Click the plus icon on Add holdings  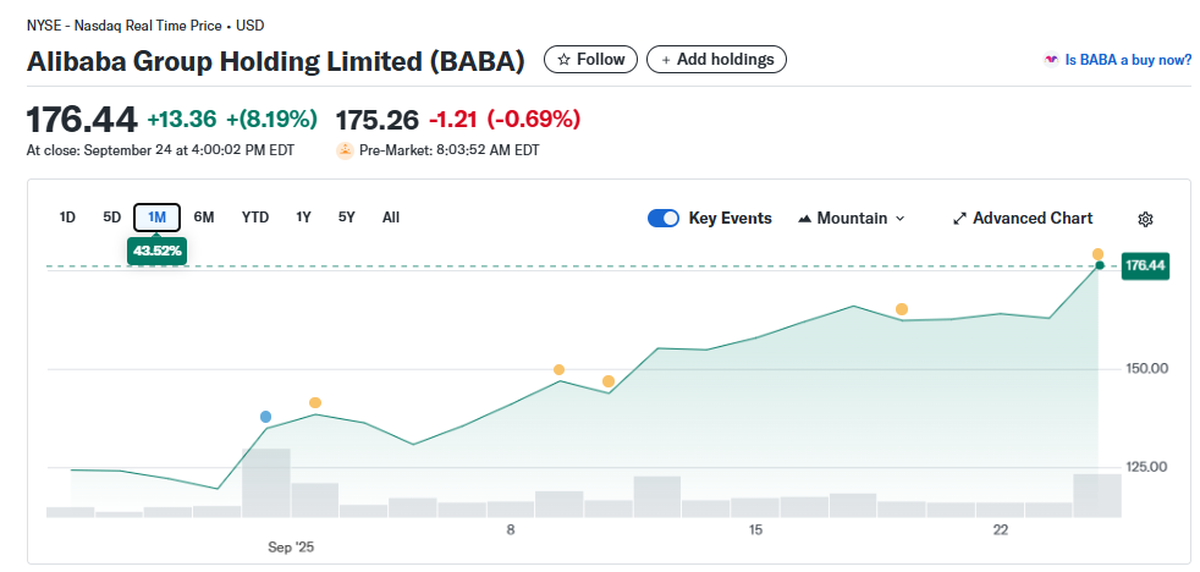[665, 60]
